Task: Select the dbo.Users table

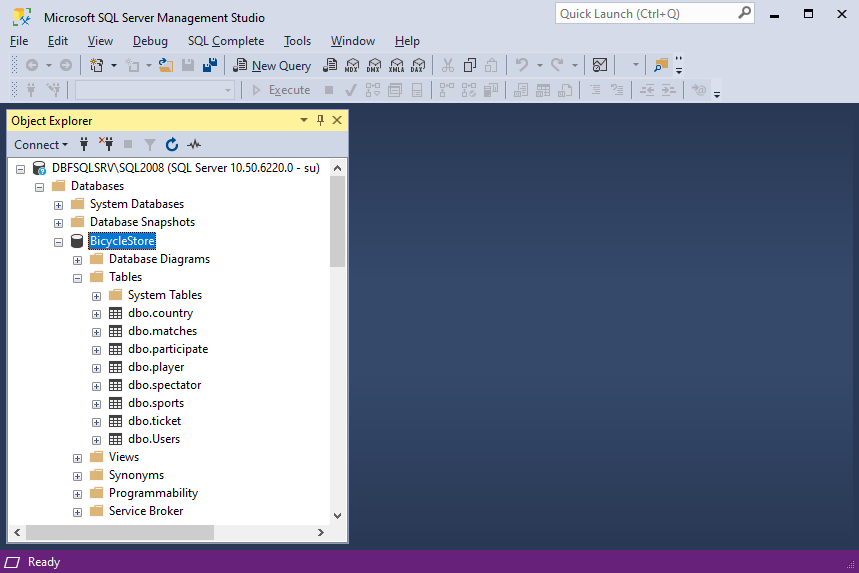Action: 154,439
